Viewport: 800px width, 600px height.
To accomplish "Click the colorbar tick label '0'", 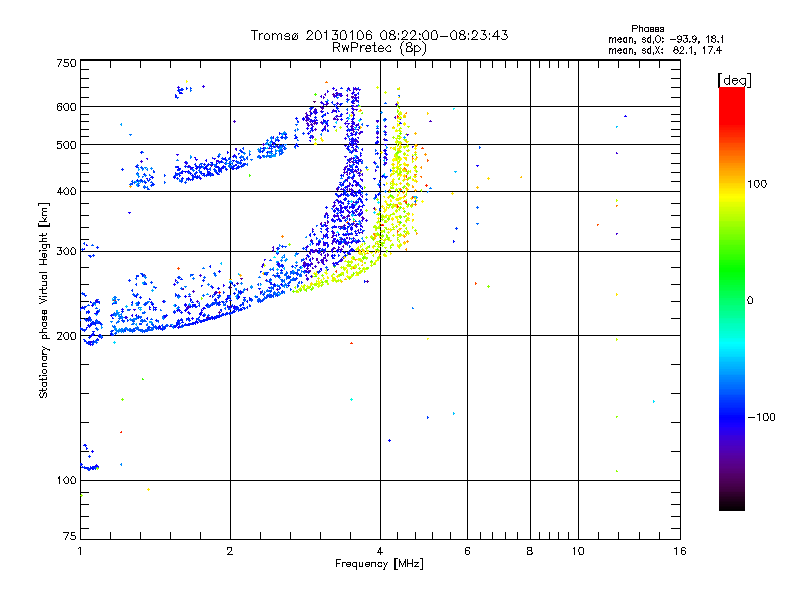I will tap(750, 301).
